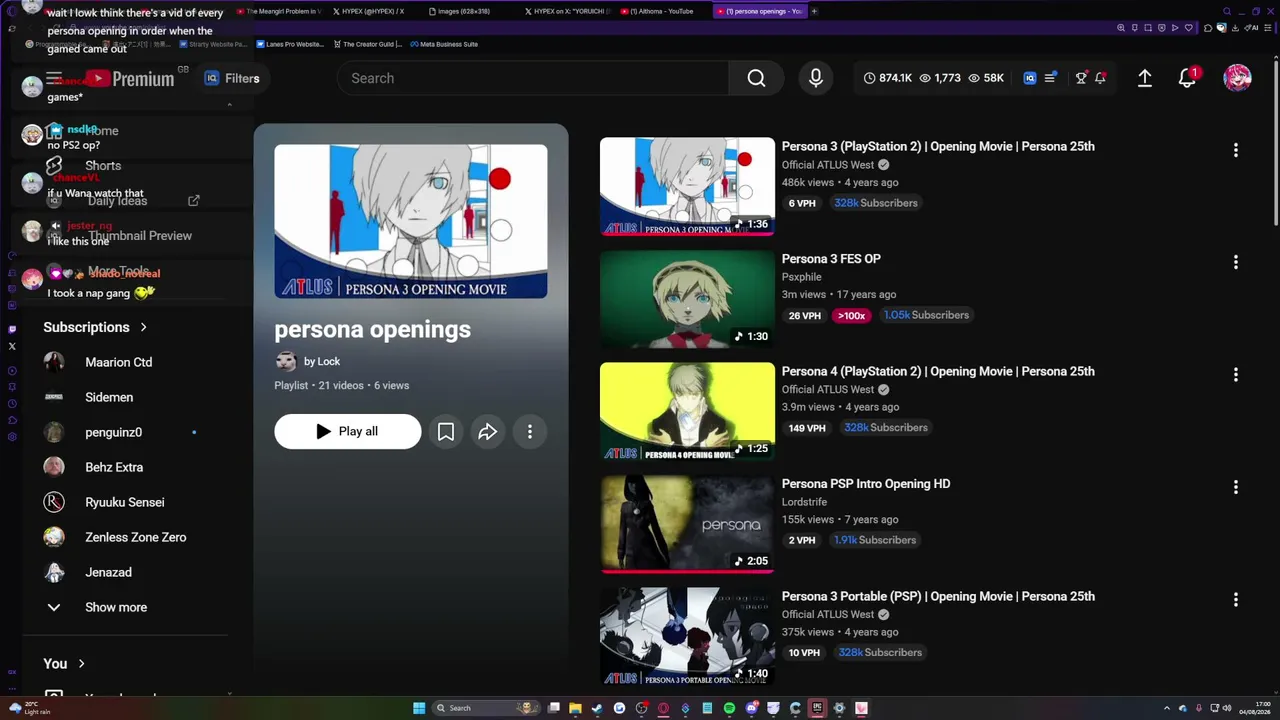Open options menu for Persona 4 opening video
The width and height of the screenshot is (1280, 720).
[x=1236, y=374]
